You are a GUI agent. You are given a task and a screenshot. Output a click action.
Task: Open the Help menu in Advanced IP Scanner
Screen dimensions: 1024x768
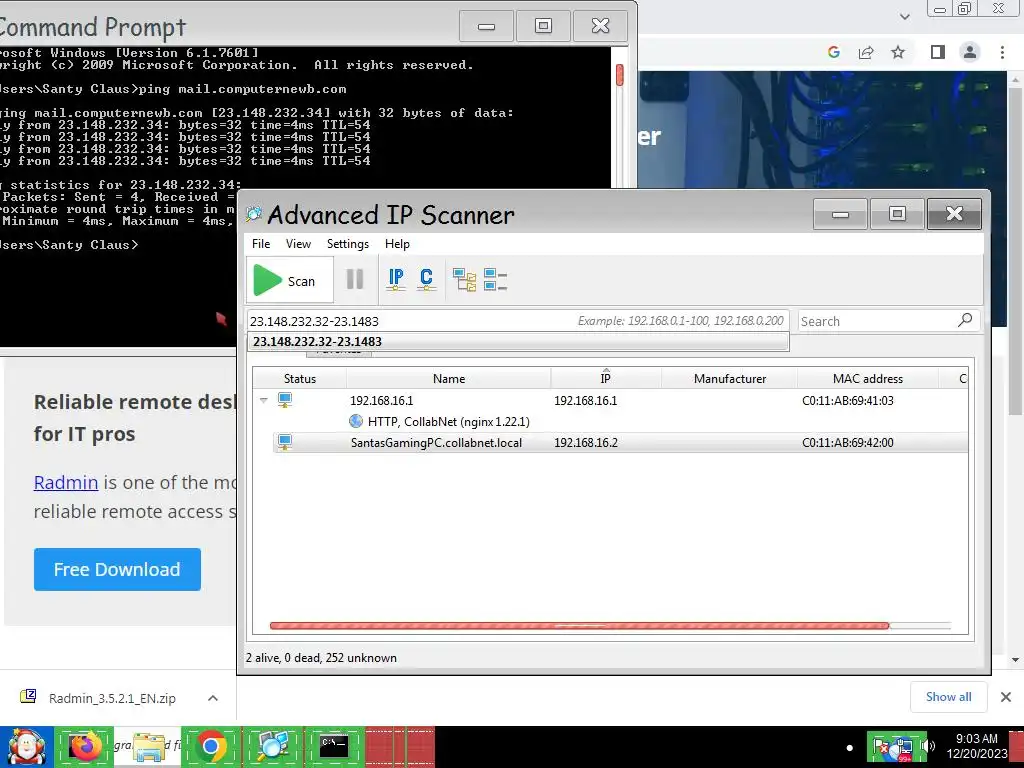[x=396, y=244]
